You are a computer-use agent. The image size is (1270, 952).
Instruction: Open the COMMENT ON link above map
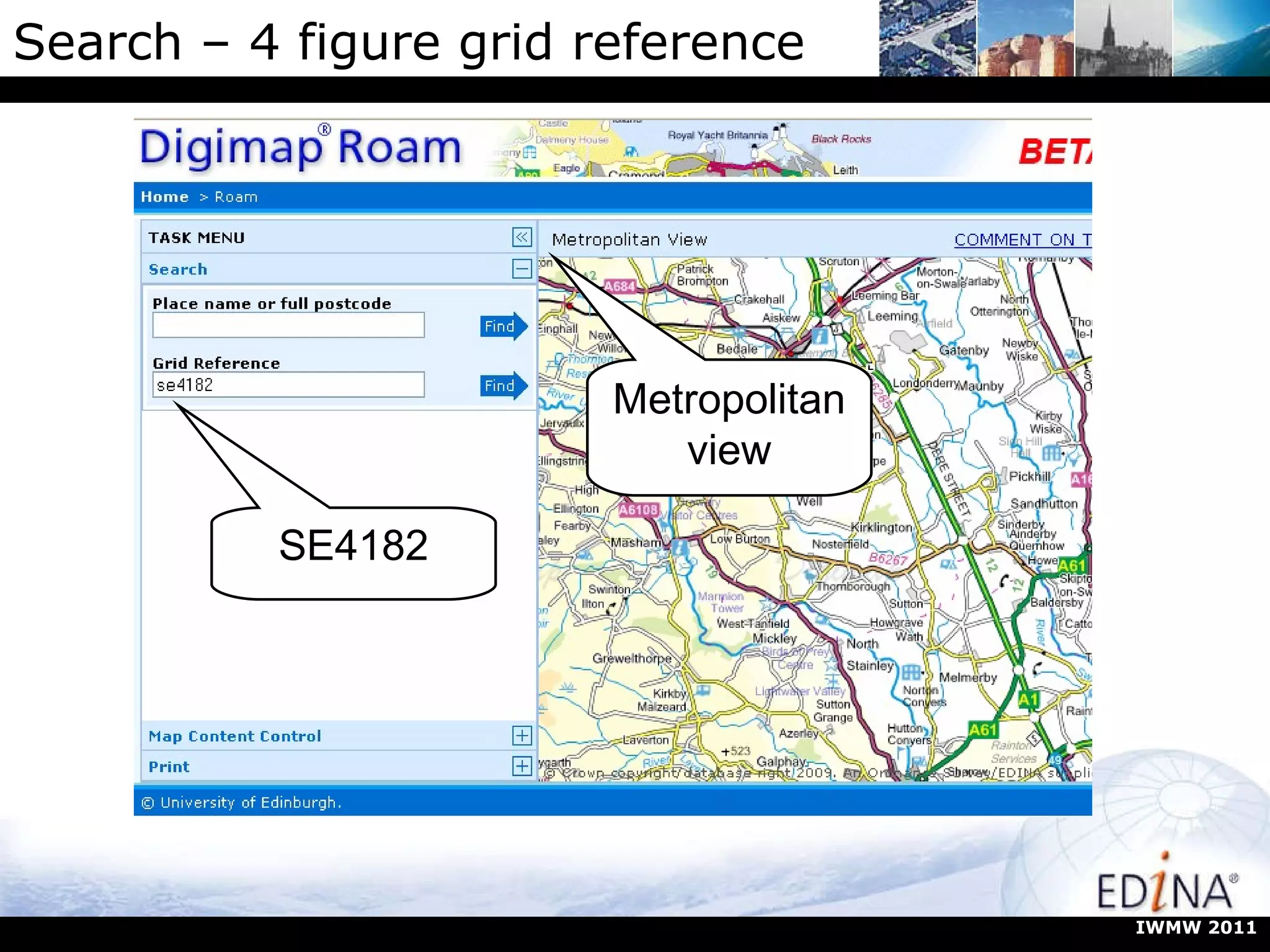tap(1023, 240)
